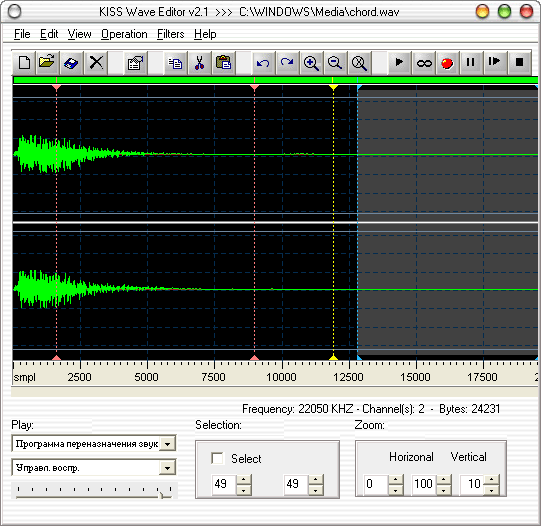Select the pink marker near 9000 samples
The width and height of the screenshot is (541, 526).
[254, 88]
